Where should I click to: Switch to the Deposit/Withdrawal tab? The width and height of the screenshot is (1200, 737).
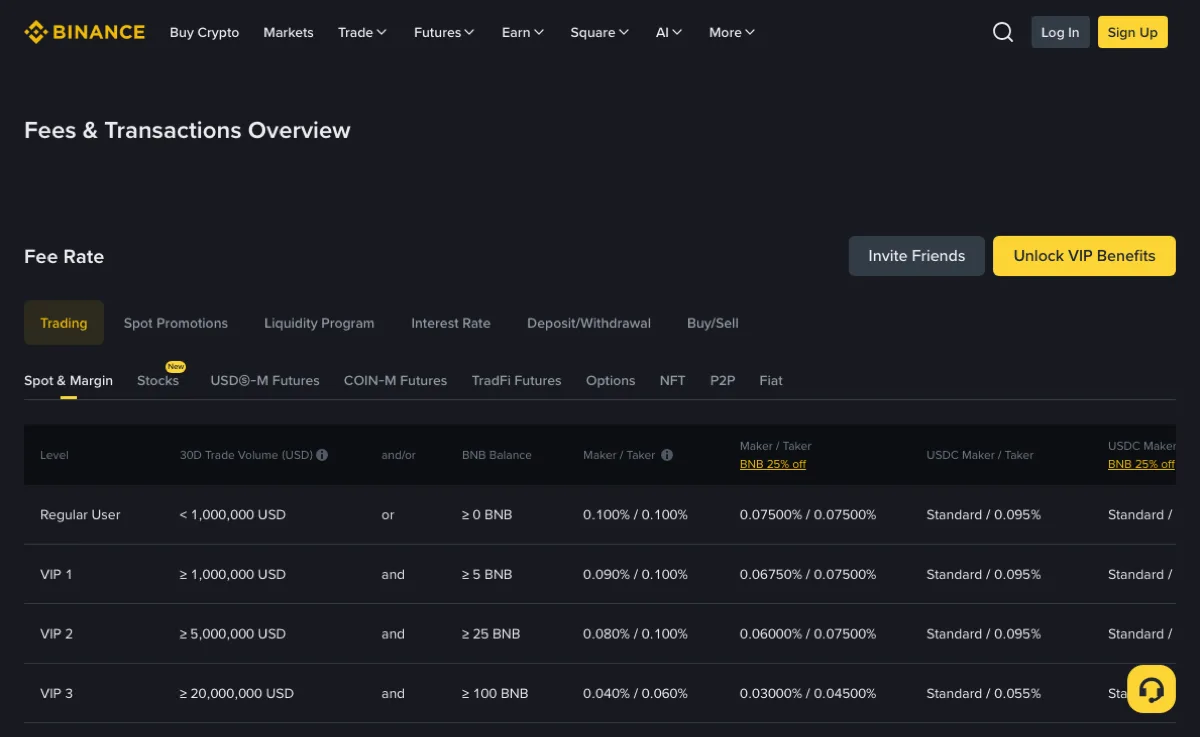pyautogui.click(x=589, y=323)
